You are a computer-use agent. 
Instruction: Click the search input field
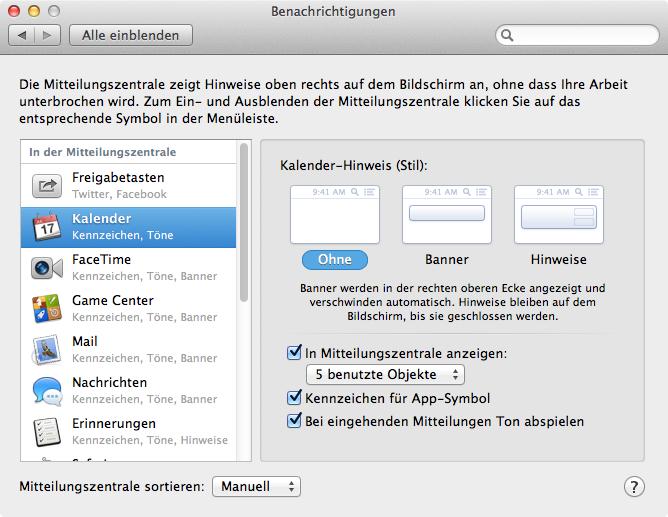coord(577,35)
